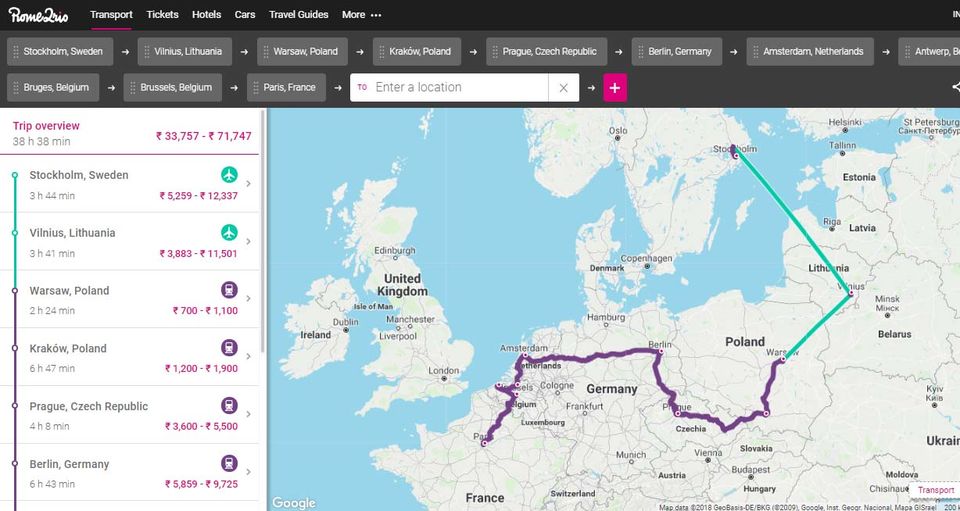This screenshot has width=960, height=511.
Task: Select the Amsterdam, Netherlands stop chip
Action: coord(810,51)
